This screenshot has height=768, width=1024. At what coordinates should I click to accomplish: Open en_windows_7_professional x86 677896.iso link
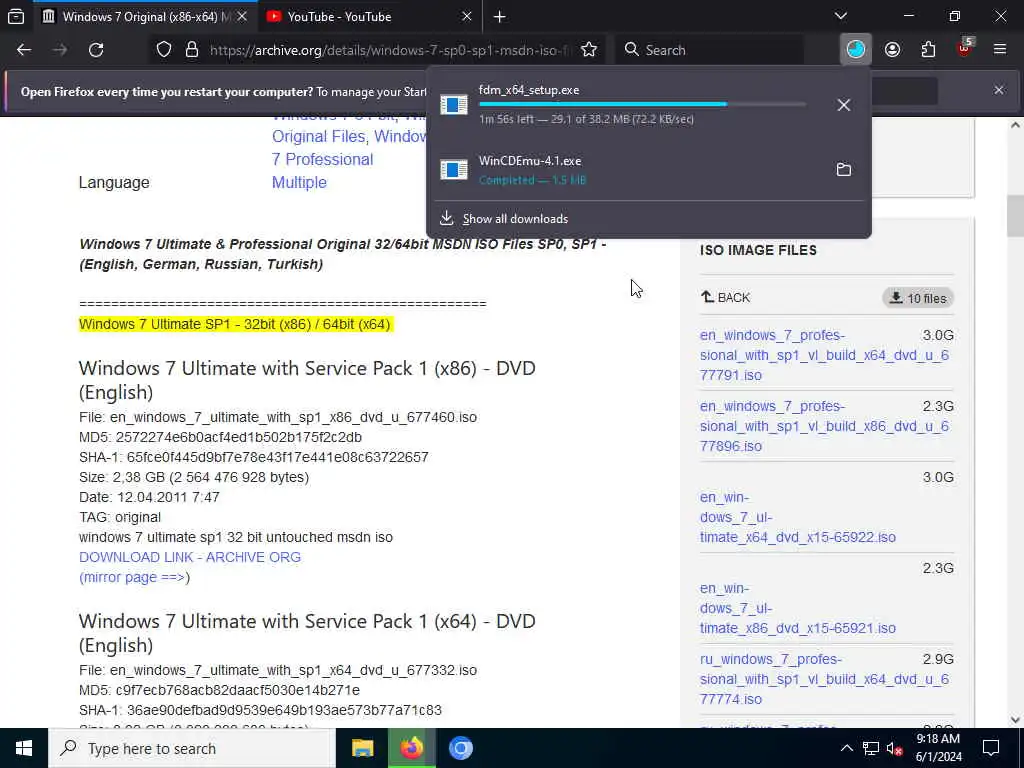[x=824, y=426]
